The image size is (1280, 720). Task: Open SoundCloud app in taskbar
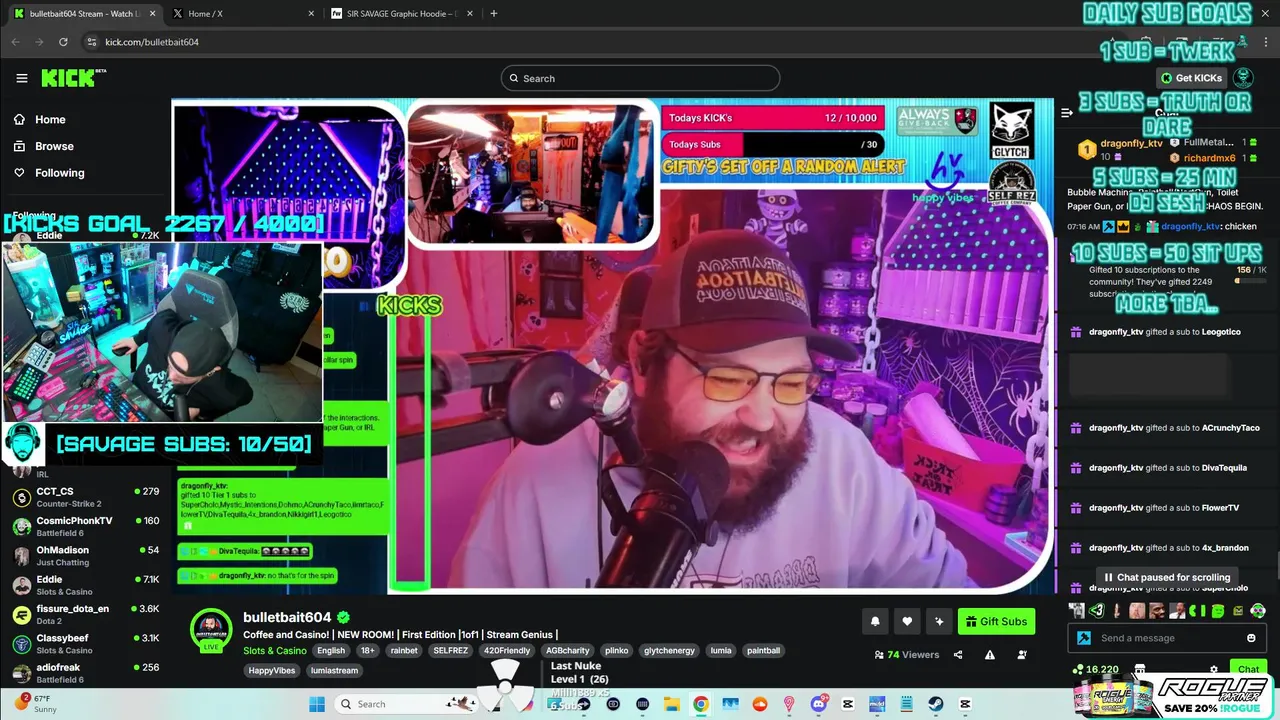coord(759,704)
